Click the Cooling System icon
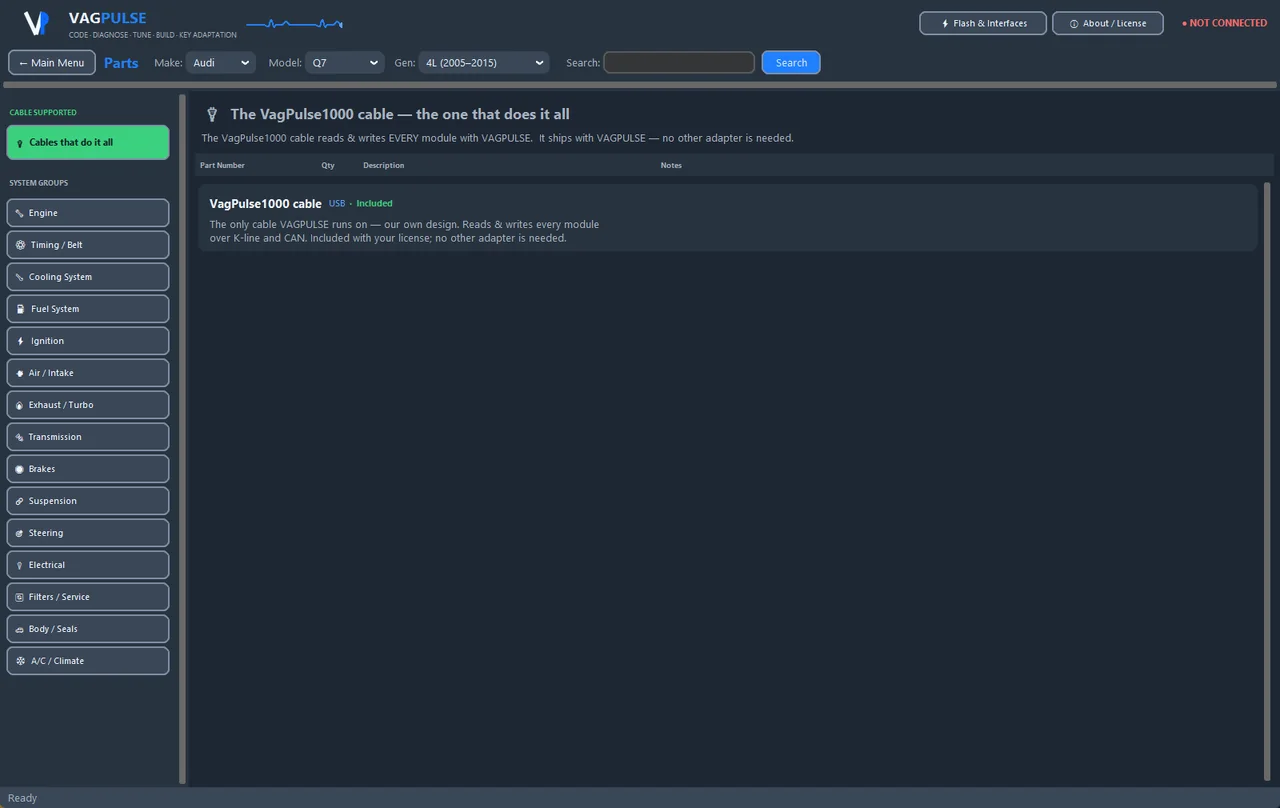Screen dimensions: 1280x808 click(x=20, y=277)
